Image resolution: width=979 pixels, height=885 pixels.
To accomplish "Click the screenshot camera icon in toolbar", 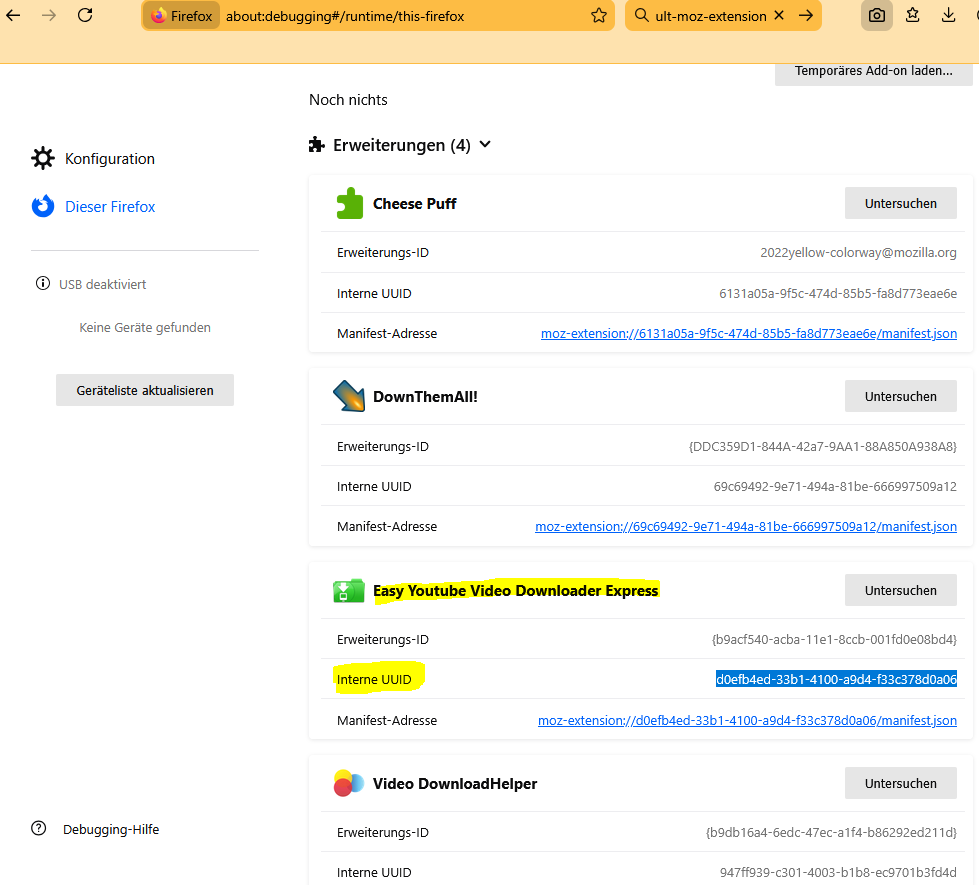I will [876, 15].
